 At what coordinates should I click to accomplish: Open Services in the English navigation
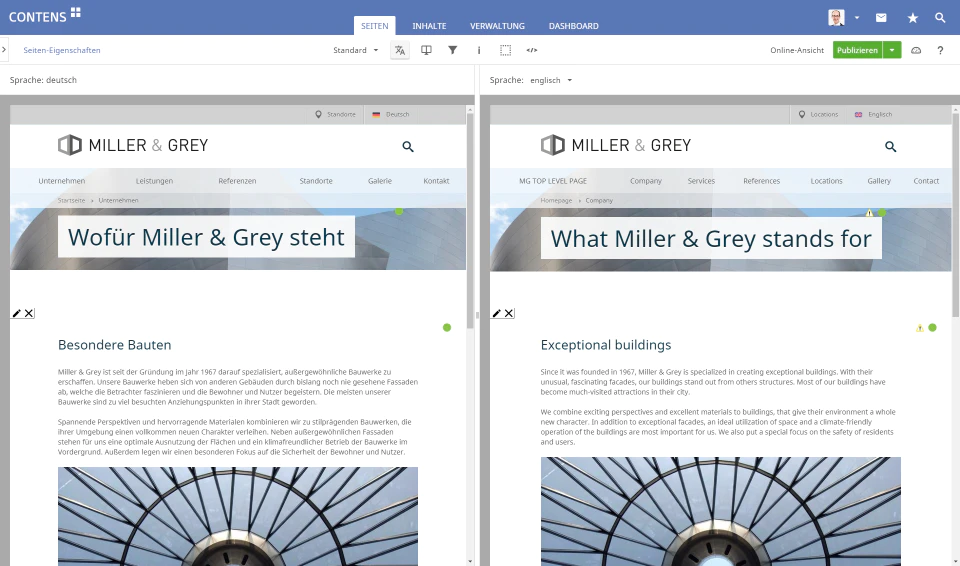click(x=701, y=181)
